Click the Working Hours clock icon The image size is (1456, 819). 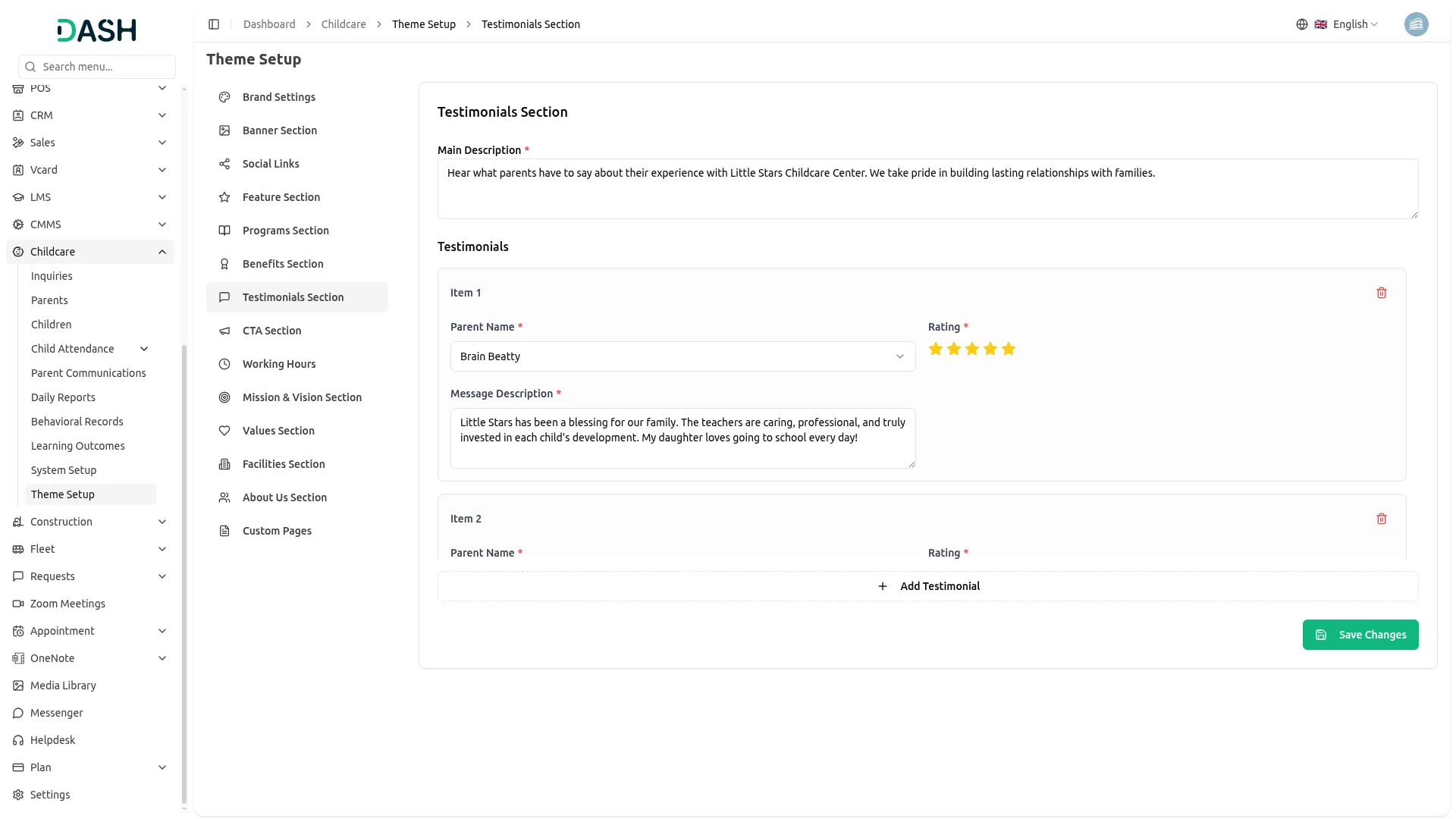coord(224,364)
